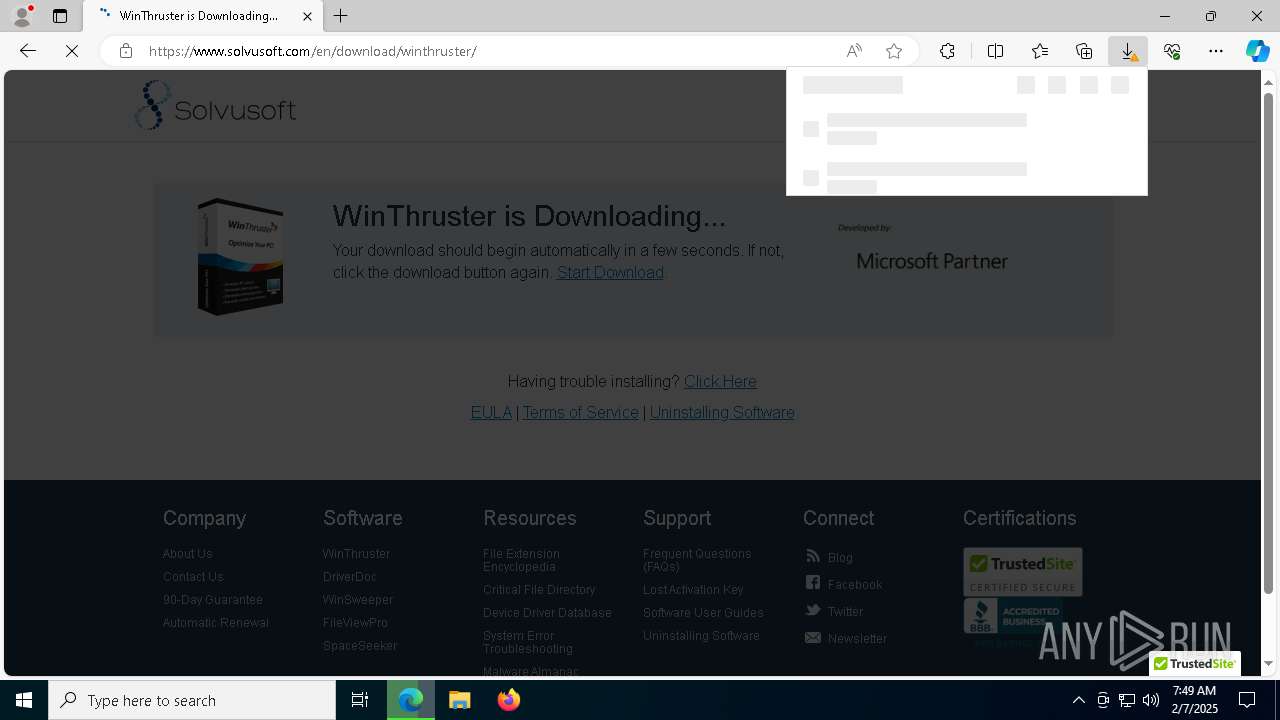Open Frequent Questions (FAQs) link

(697, 560)
